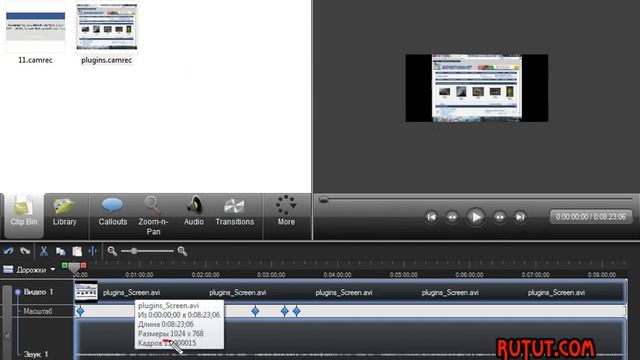Toggle the Видео 1 track lock dot

point(18,292)
